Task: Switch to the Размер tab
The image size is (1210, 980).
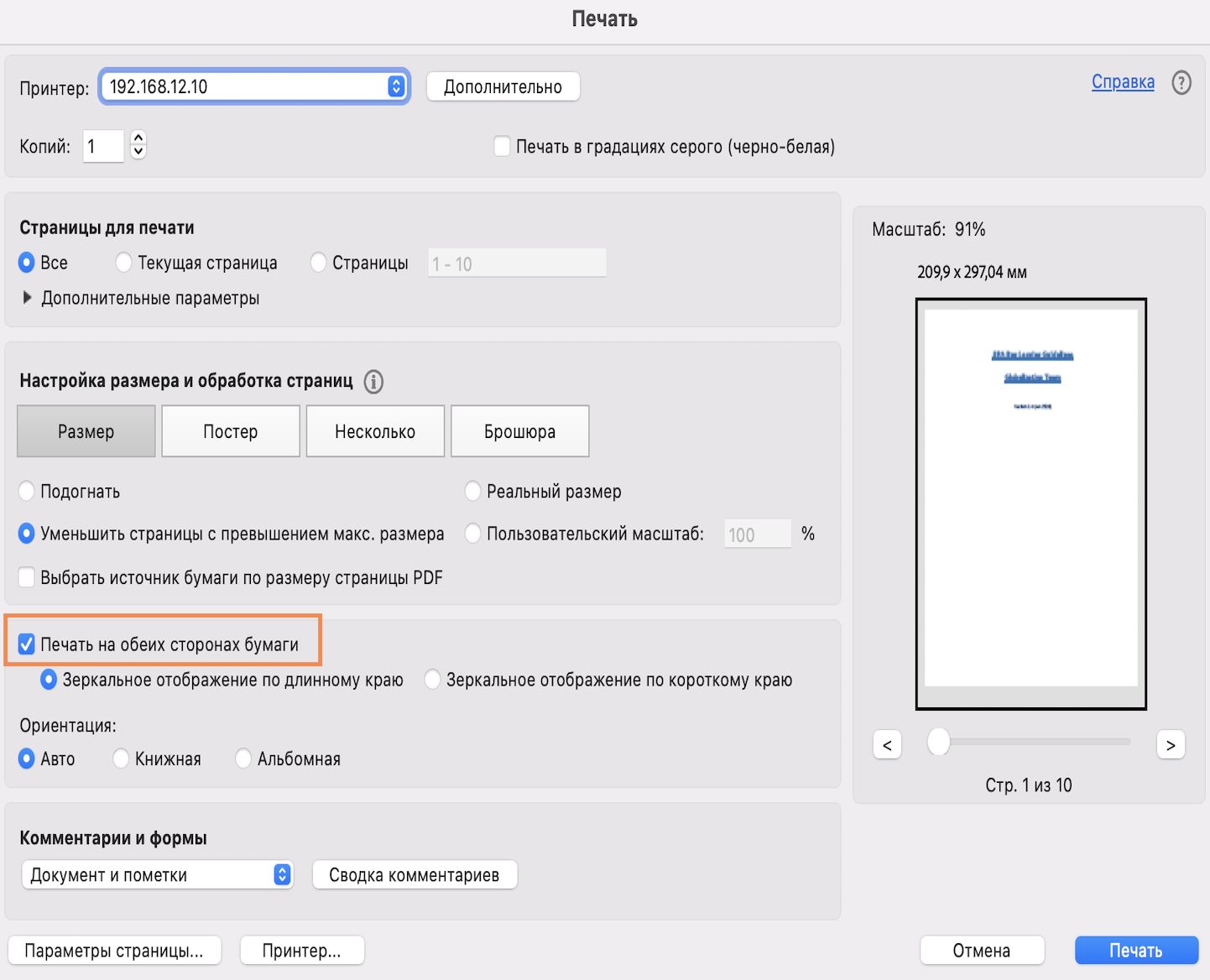Action: pyautogui.click(x=86, y=431)
